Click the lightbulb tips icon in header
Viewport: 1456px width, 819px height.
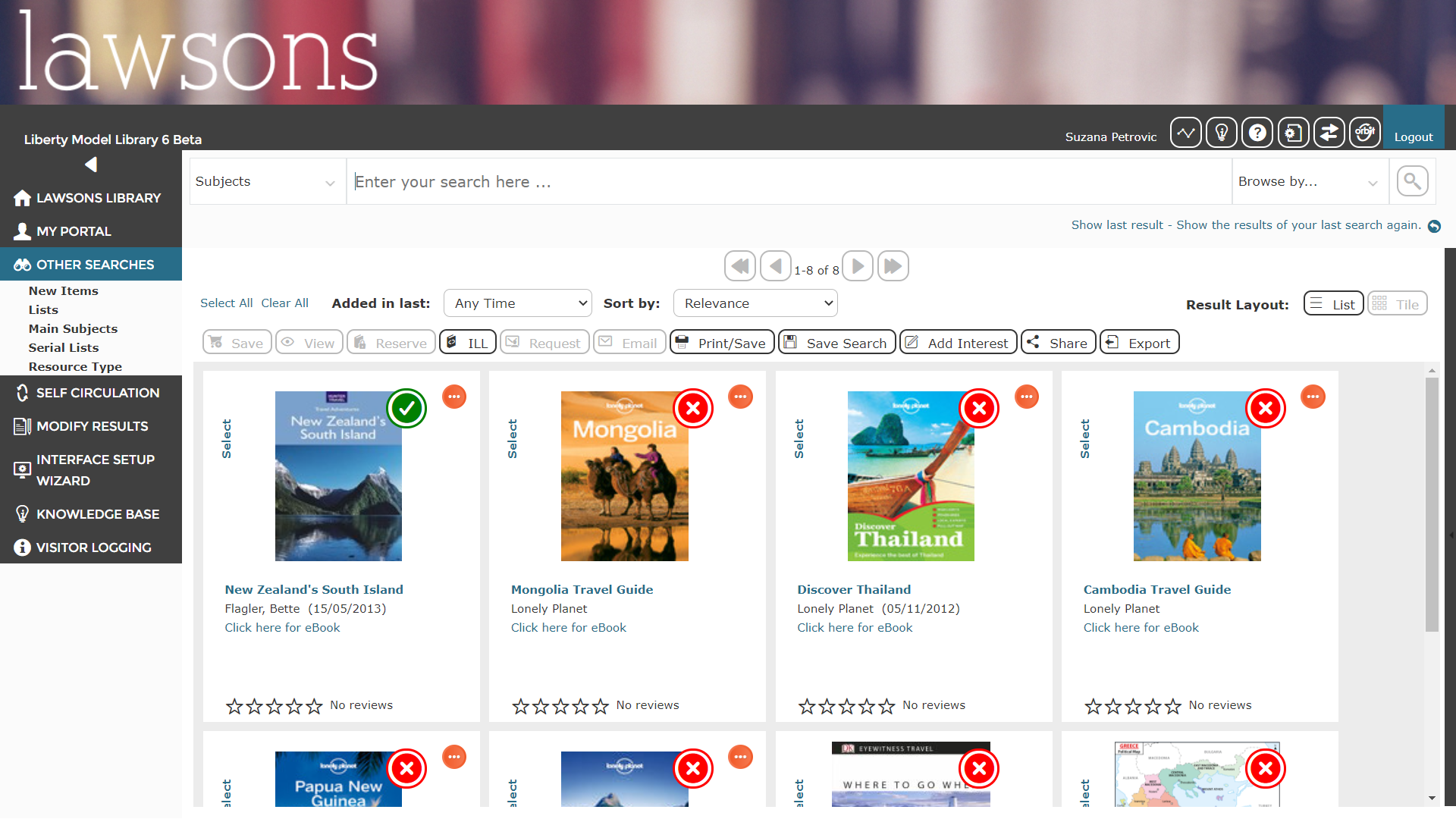pos(1222,132)
